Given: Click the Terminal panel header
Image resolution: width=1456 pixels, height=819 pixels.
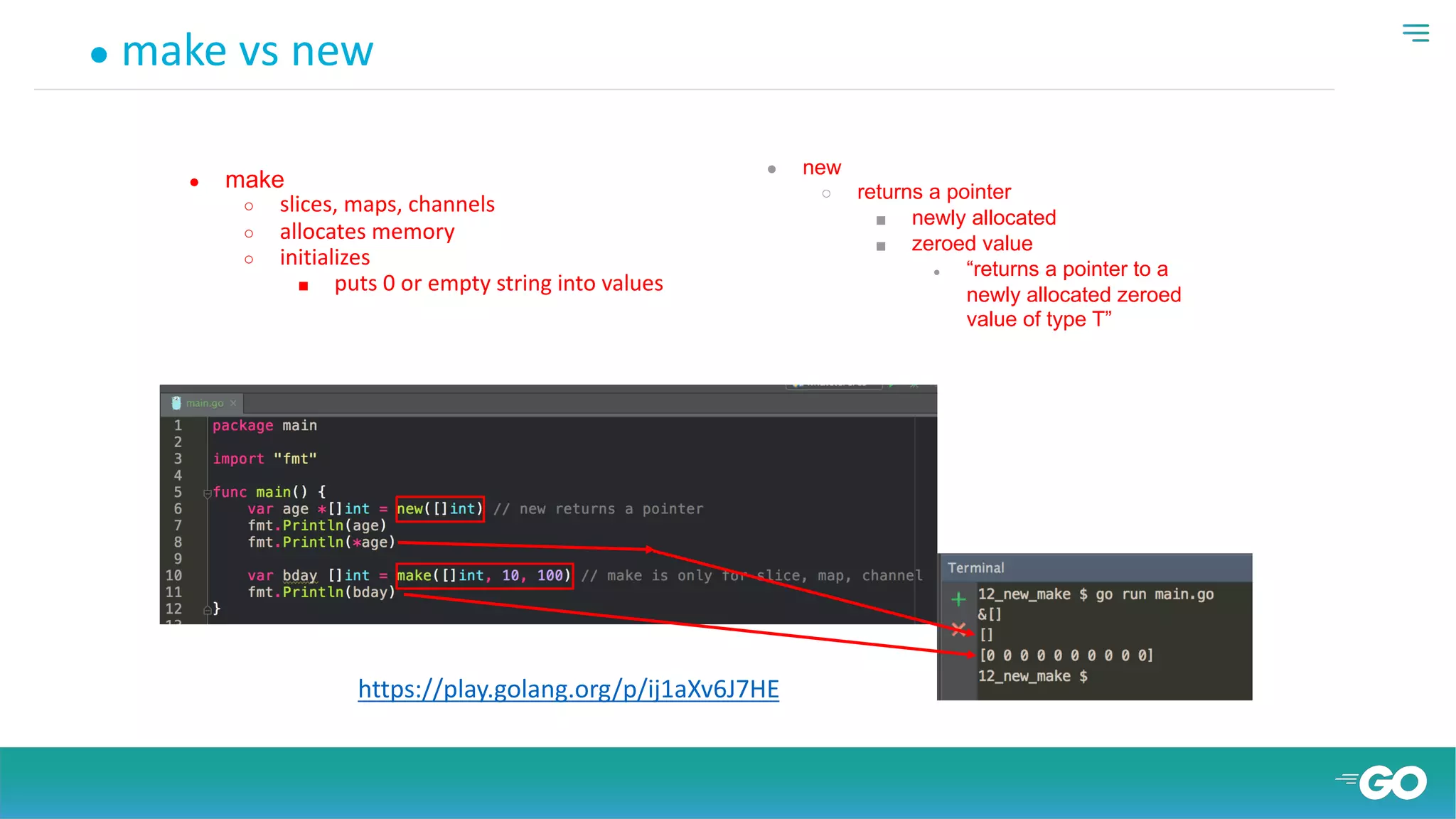Looking at the screenshot, I should 1096,568.
